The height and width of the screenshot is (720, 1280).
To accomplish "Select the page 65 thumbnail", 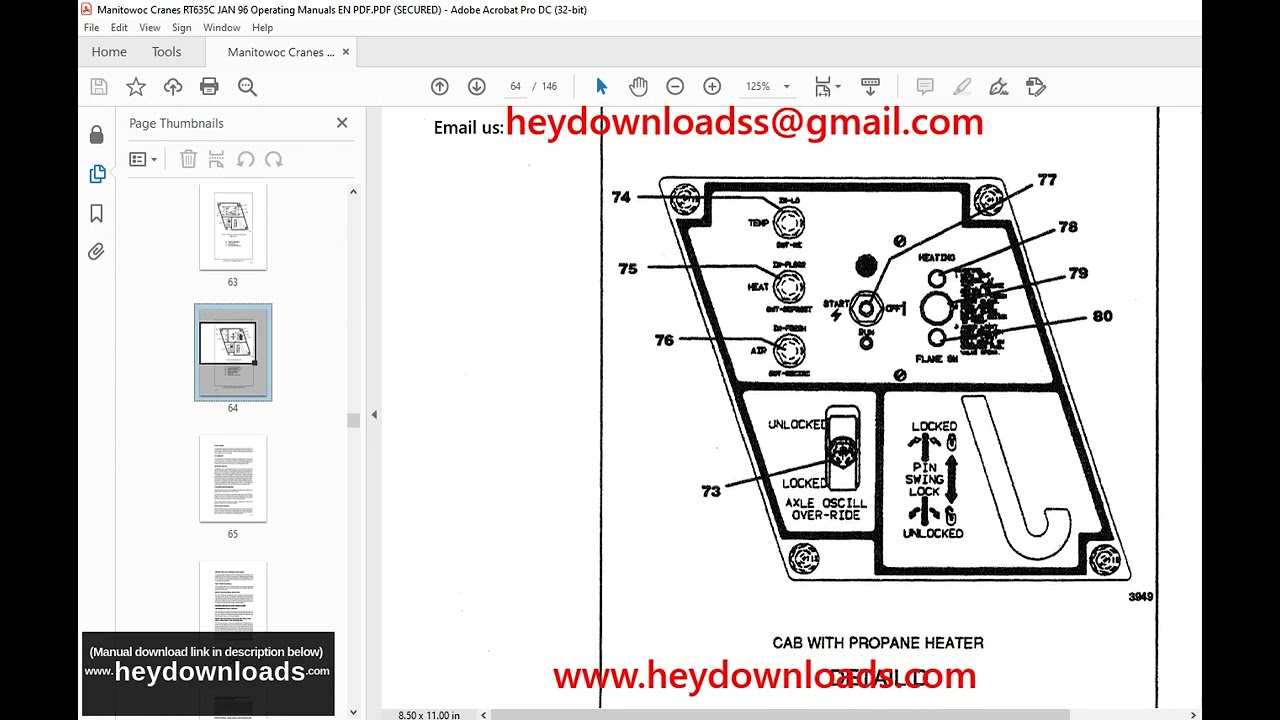I will coord(233,478).
